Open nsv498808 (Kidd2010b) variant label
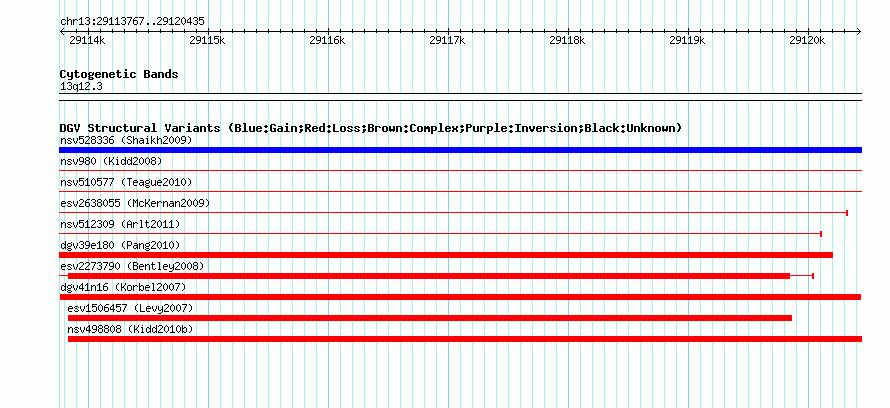This screenshot has width=890, height=408. (131, 329)
